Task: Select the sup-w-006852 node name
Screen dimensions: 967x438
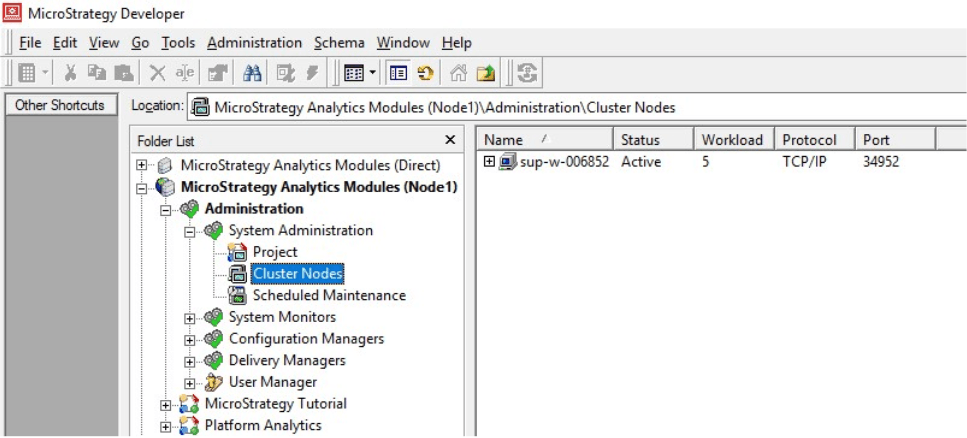Action: pyautogui.click(x=565, y=162)
